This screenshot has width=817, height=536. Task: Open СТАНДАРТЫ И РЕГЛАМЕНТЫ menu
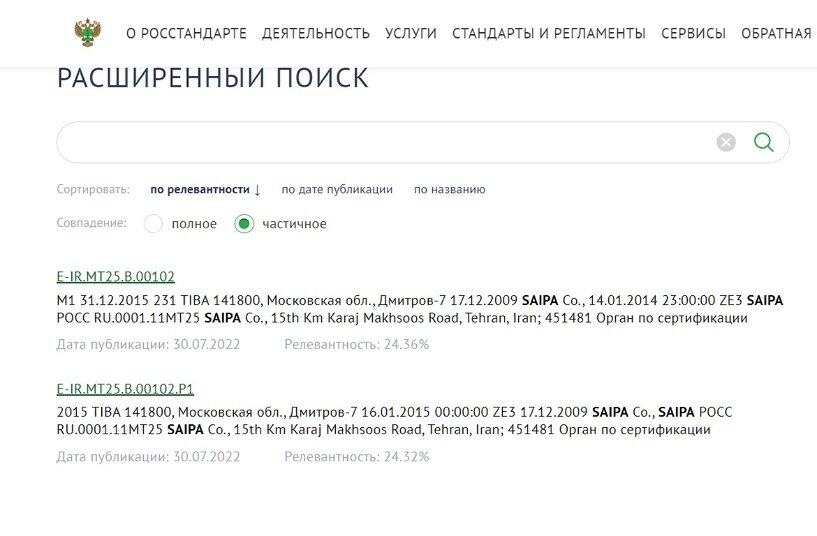pos(549,33)
